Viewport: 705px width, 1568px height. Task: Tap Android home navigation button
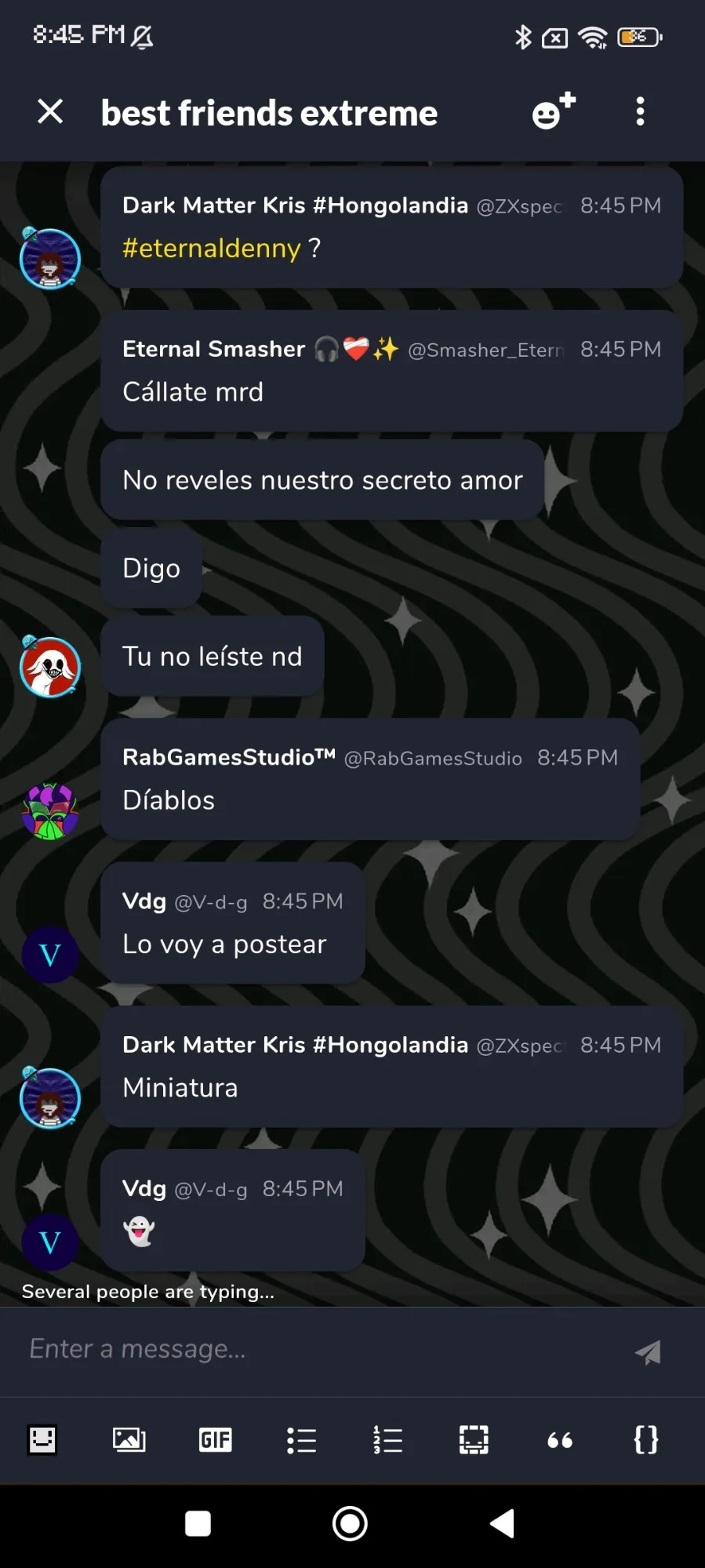click(350, 1524)
